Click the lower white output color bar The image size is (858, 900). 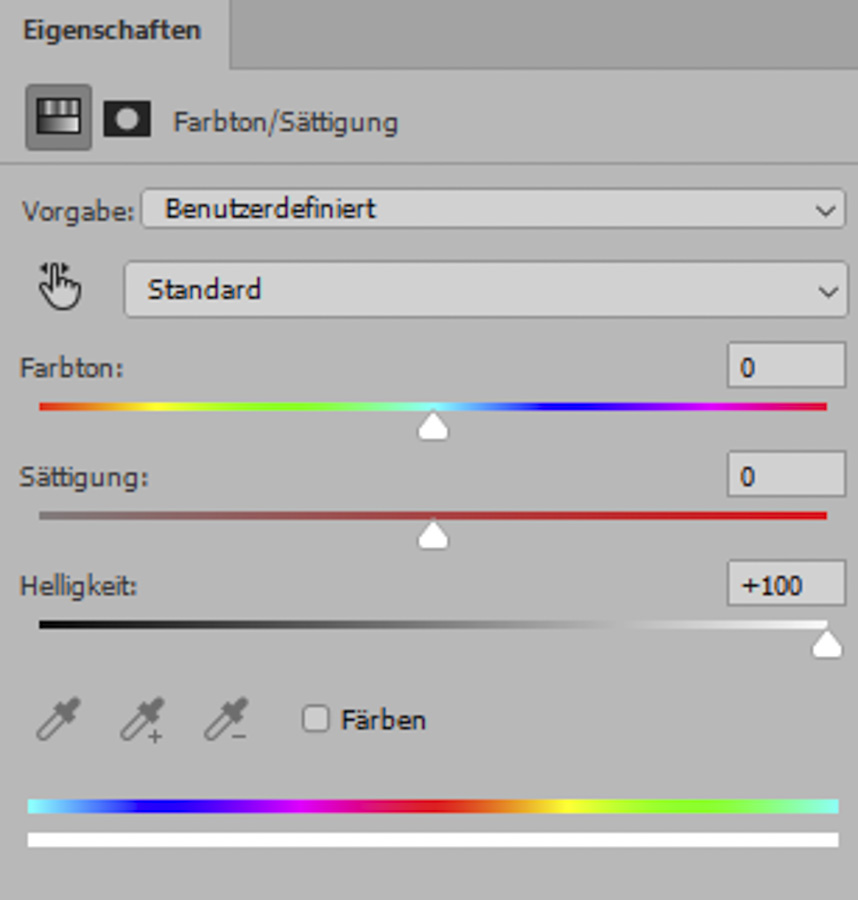click(433, 840)
